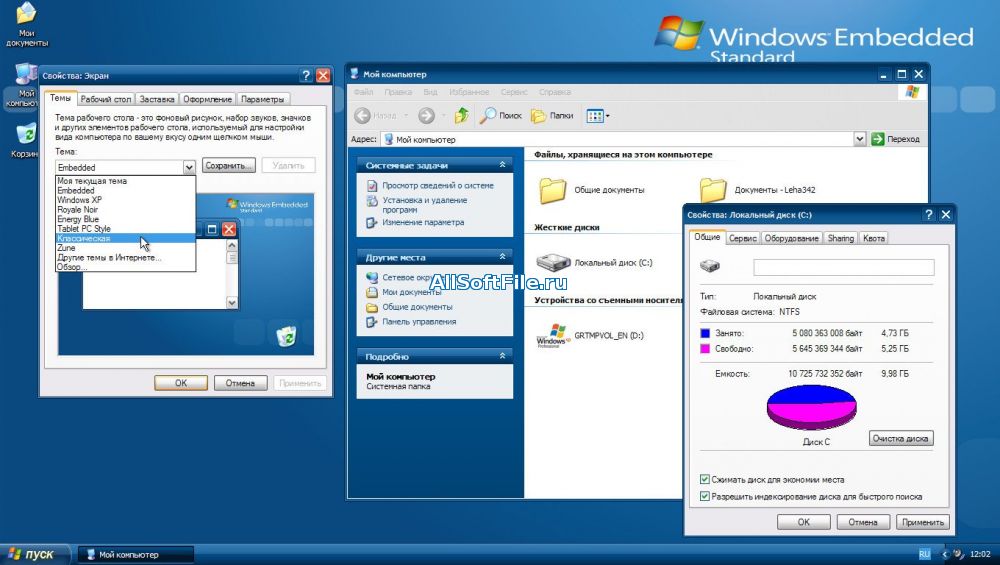
Task: Toggle compress drive to save space checkbox
Action: 705,480
